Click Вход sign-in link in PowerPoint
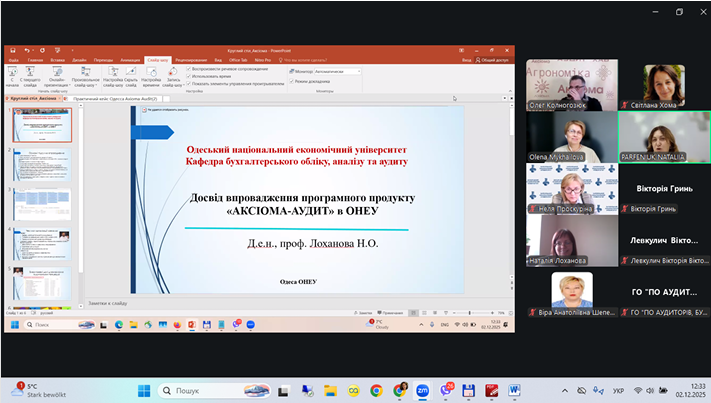 pyautogui.click(x=466, y=60)
